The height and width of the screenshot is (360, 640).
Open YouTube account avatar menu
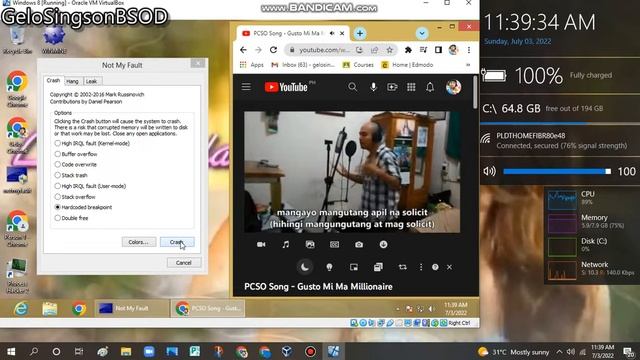click(x=453, y=87)
